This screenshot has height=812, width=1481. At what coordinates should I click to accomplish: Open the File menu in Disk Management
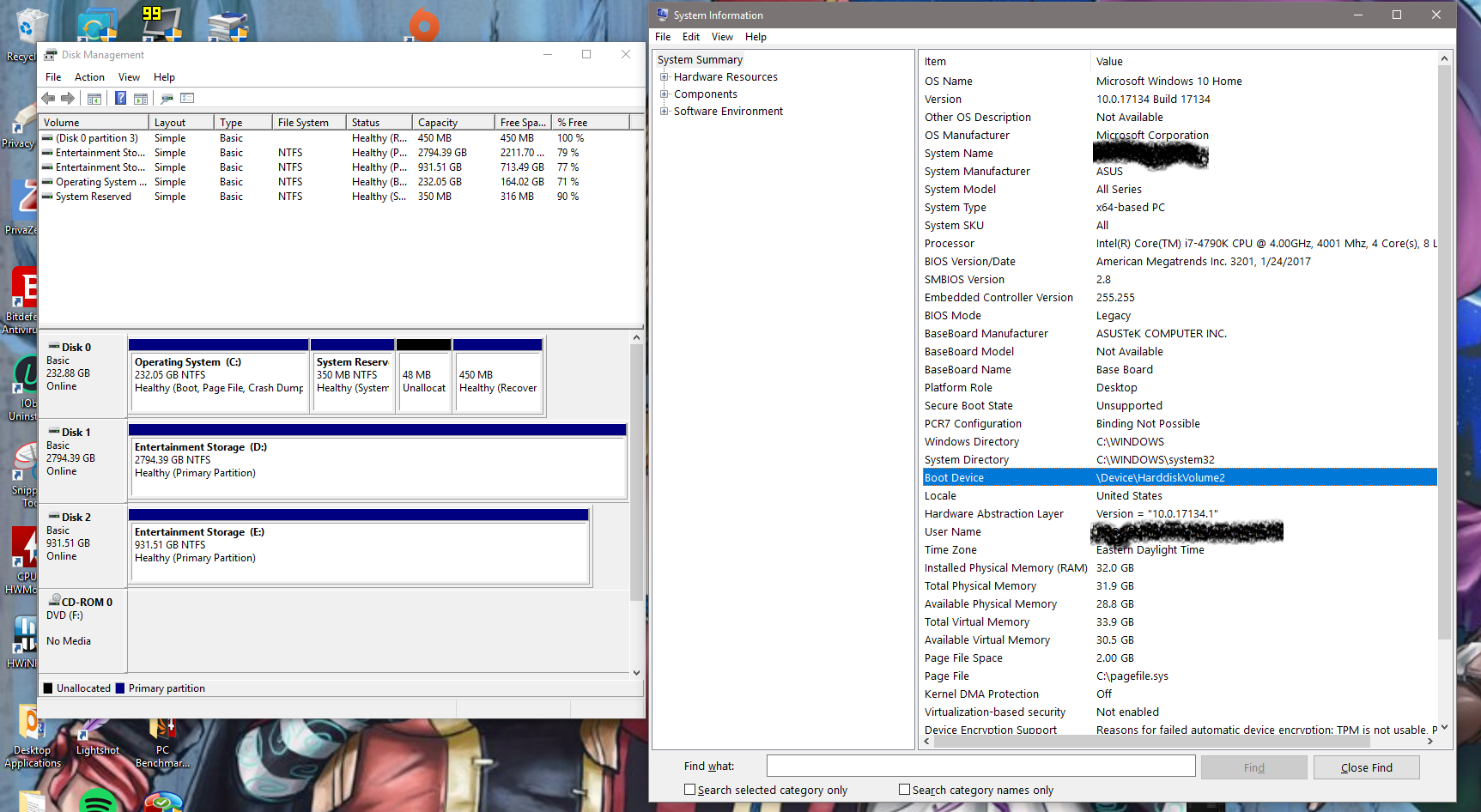point(53,77)
